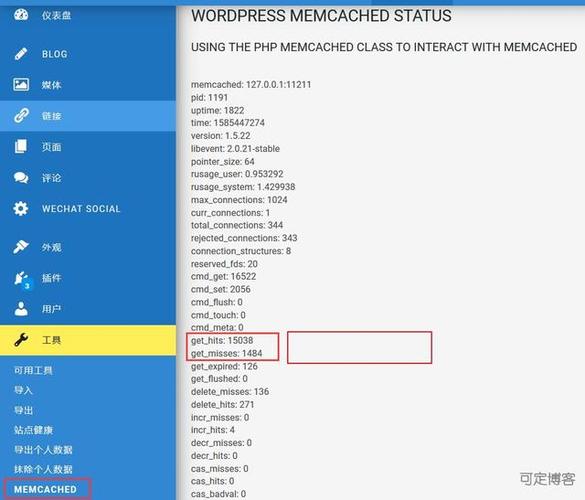Click the 'decr_misses: 0' line
The height and width of the screenshot is (500, 585).
(x=221, y=443)
